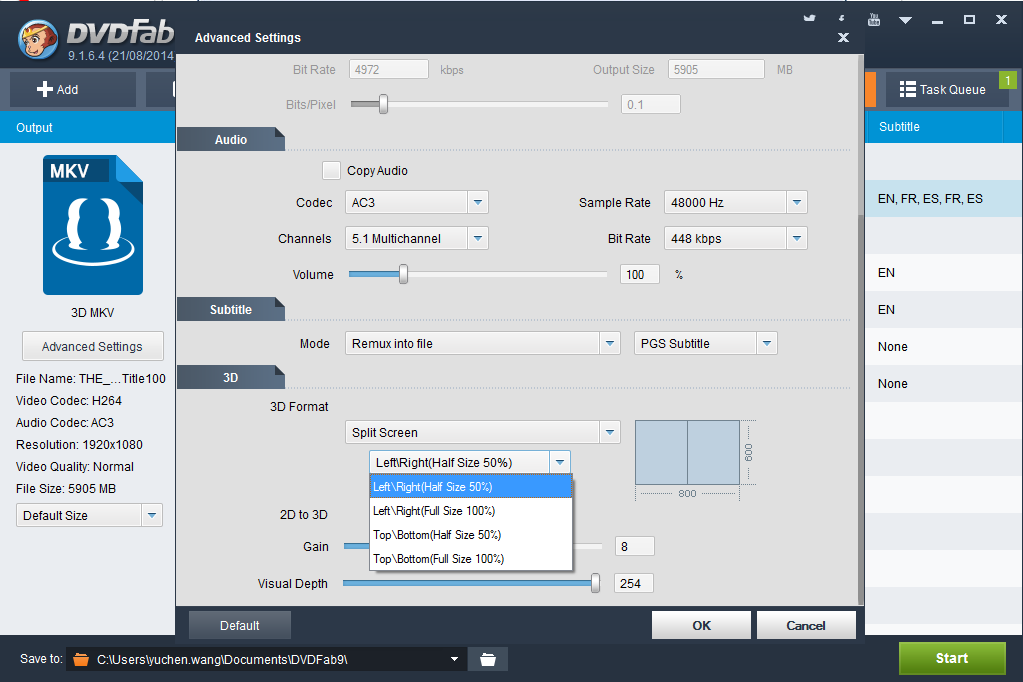Open the Task Queue panel
The height and width of the screenshot is (682, 1023).
[945, 89]
